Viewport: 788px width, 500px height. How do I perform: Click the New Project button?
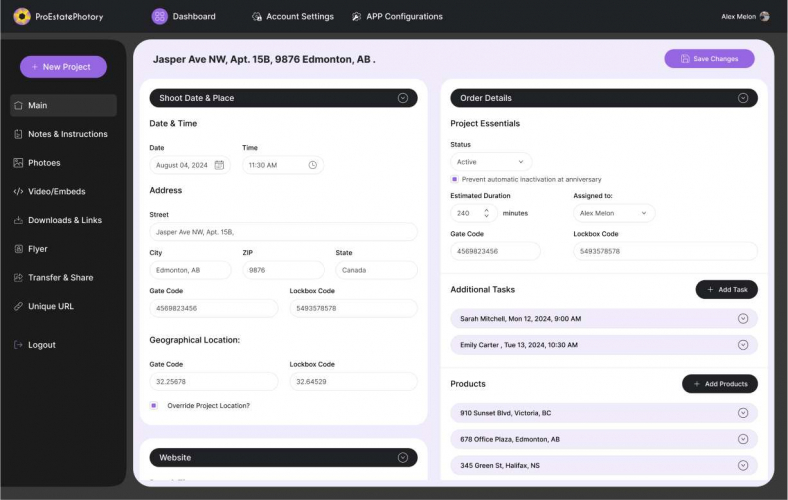point(63,67)
